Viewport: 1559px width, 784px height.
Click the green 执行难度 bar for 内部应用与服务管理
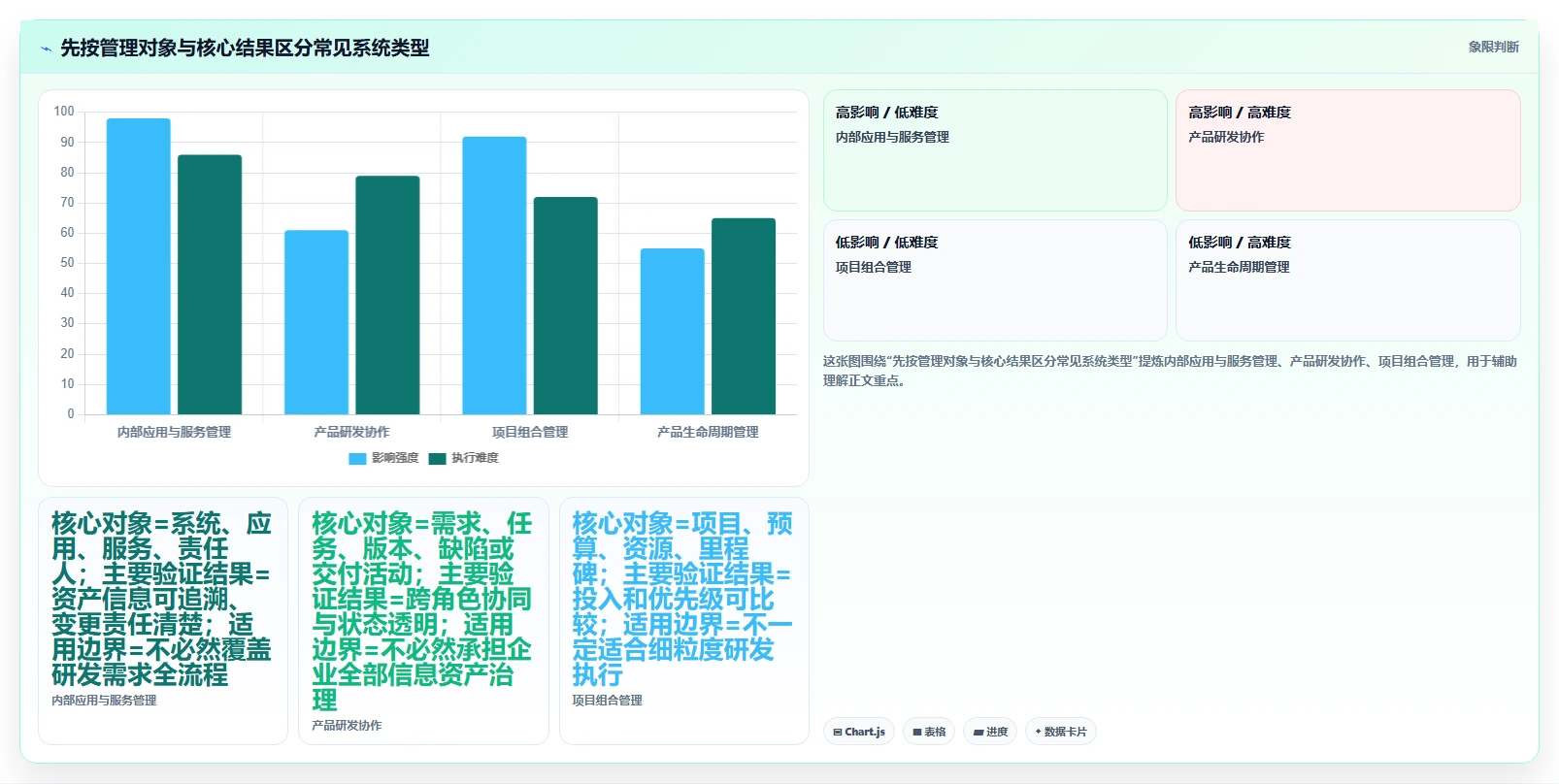click(210, 284)
